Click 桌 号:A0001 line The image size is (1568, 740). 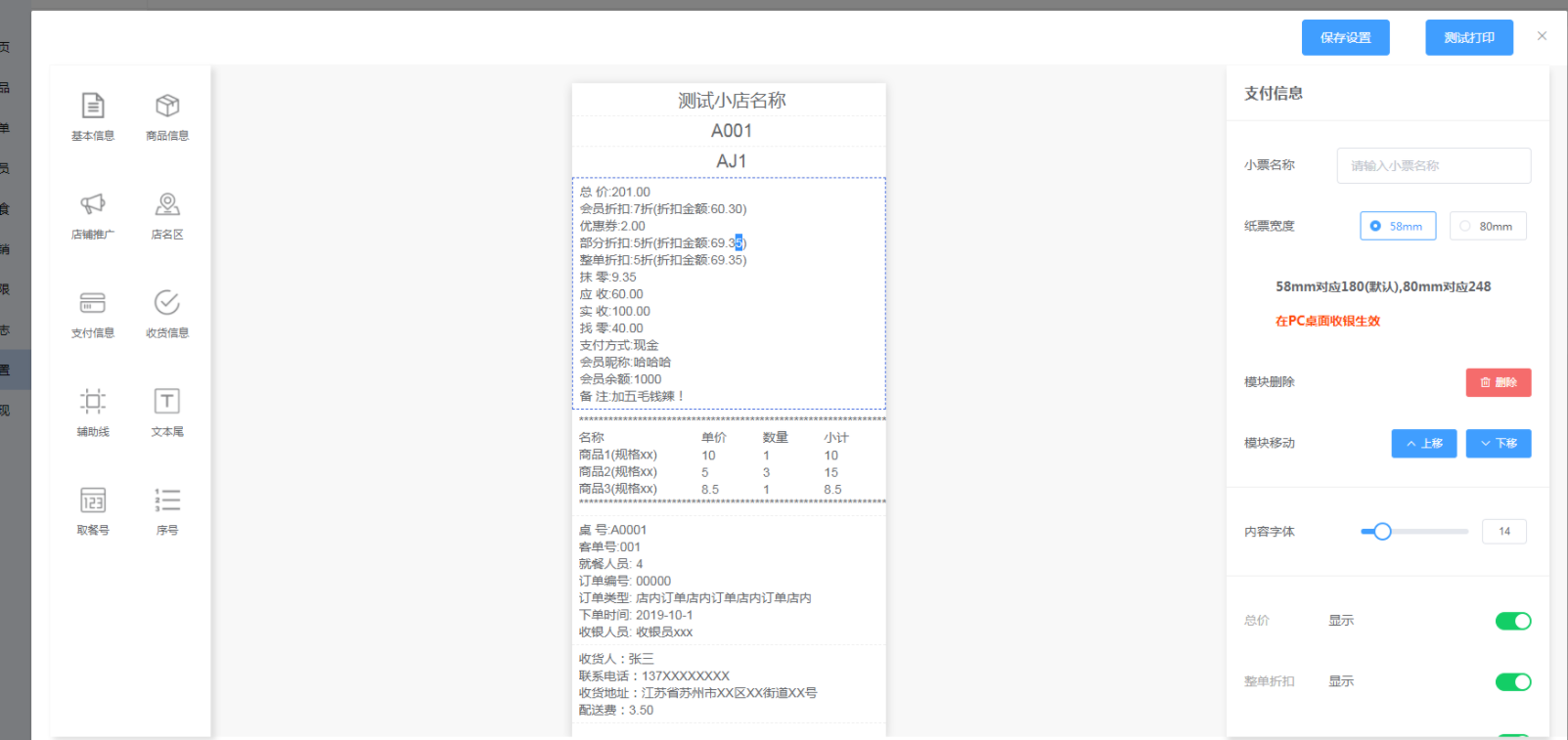coord(612,530)
